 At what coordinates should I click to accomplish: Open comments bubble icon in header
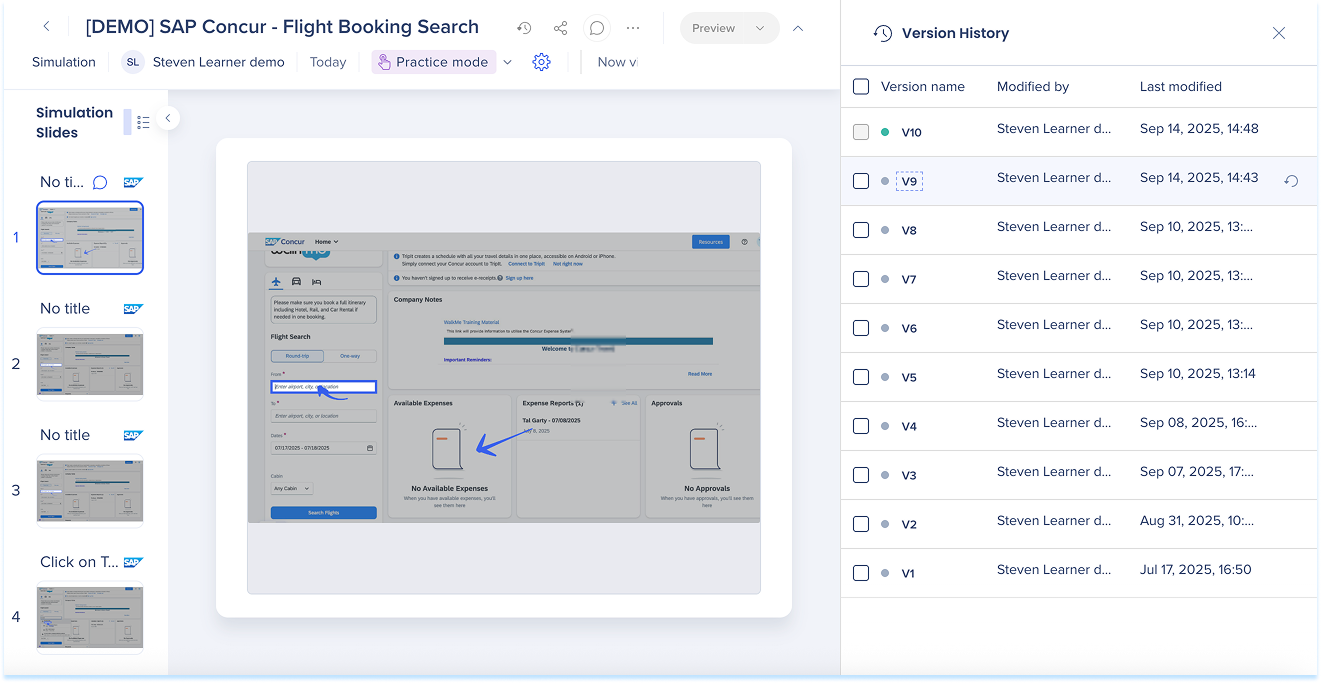(597, 28)
